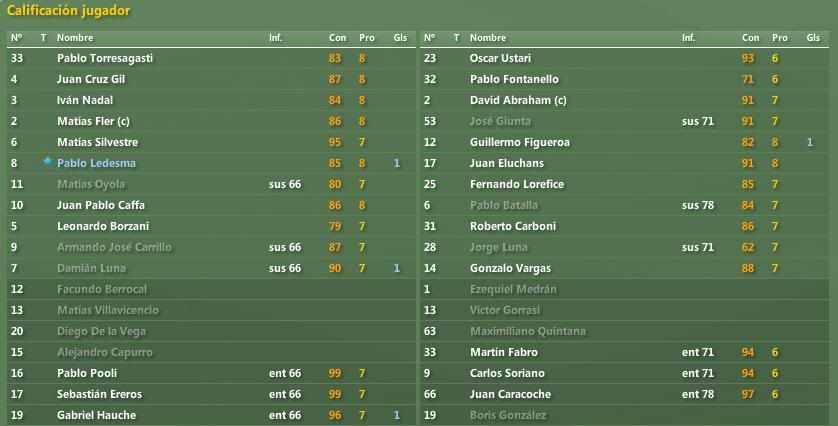The image size is (838, 426).
Task: Select substitute Gabriel Hauche row
Action: pyautogui.click(x=212, y=415)
